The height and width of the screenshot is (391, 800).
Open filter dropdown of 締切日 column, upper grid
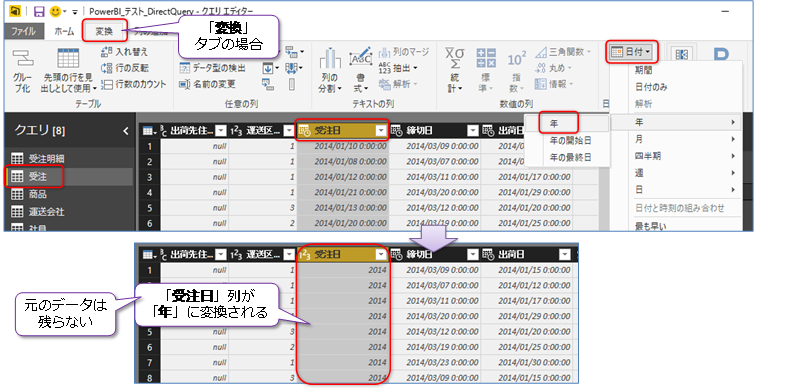tap(473, 131)
